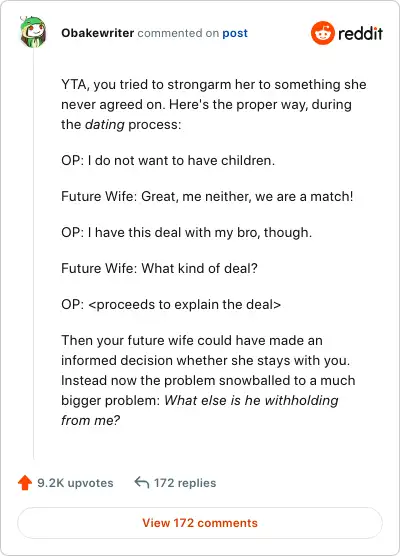Click the "9.2K upvotes" count
The image size is (400, 556).
[75, 483]
